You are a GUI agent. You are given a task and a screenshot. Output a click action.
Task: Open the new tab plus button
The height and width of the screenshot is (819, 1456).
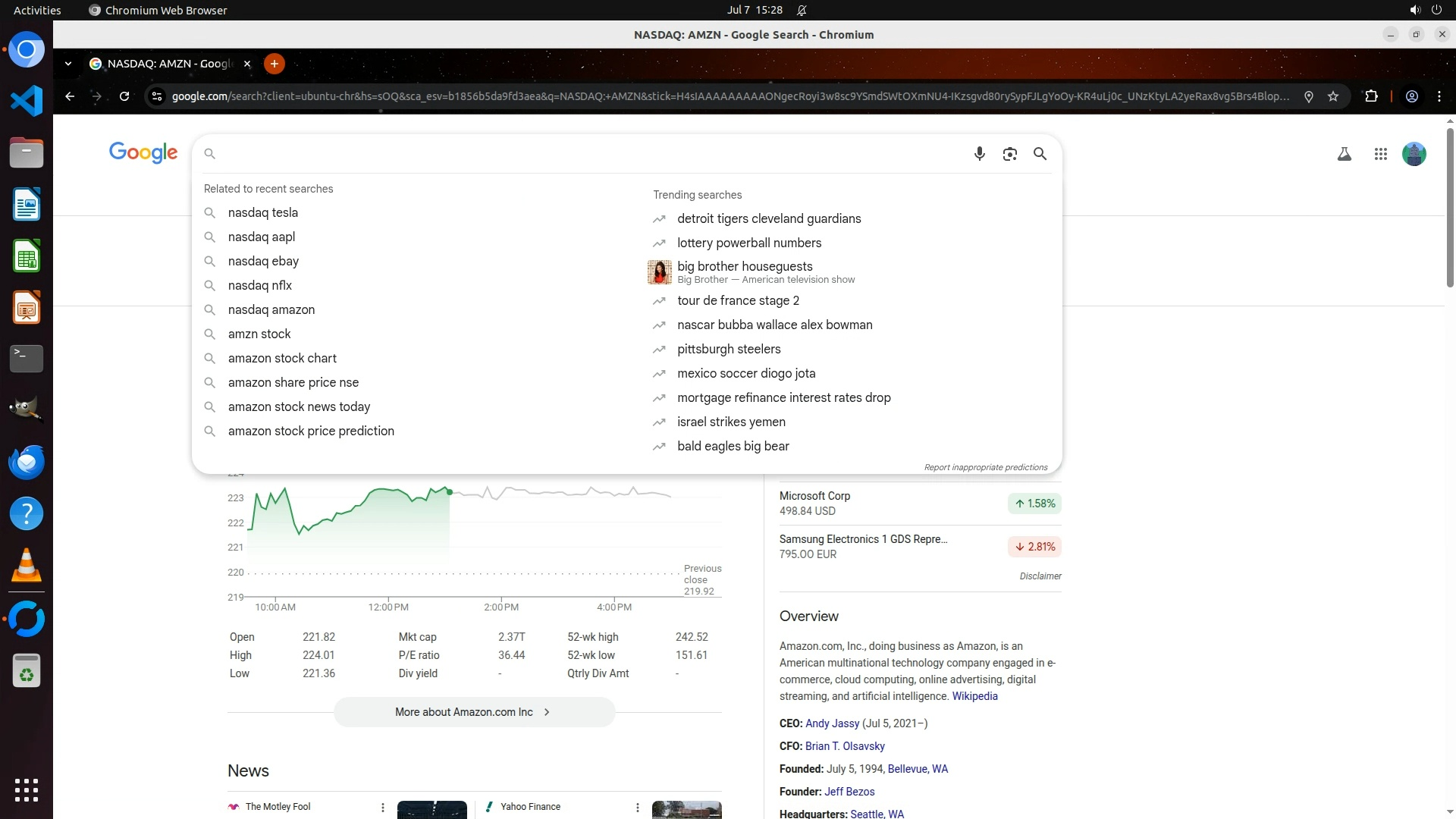tap(275, 64)
